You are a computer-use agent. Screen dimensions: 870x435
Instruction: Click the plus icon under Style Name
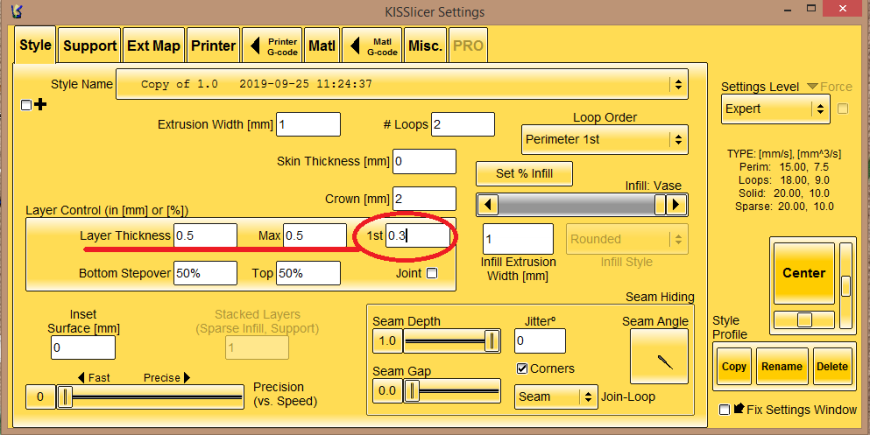[x=40, y=104]
